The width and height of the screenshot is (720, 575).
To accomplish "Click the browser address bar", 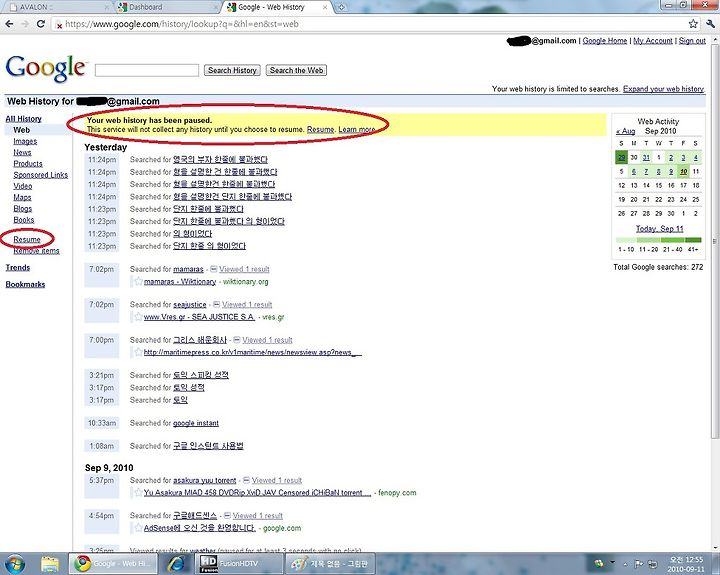I will (x=370, y=24).
